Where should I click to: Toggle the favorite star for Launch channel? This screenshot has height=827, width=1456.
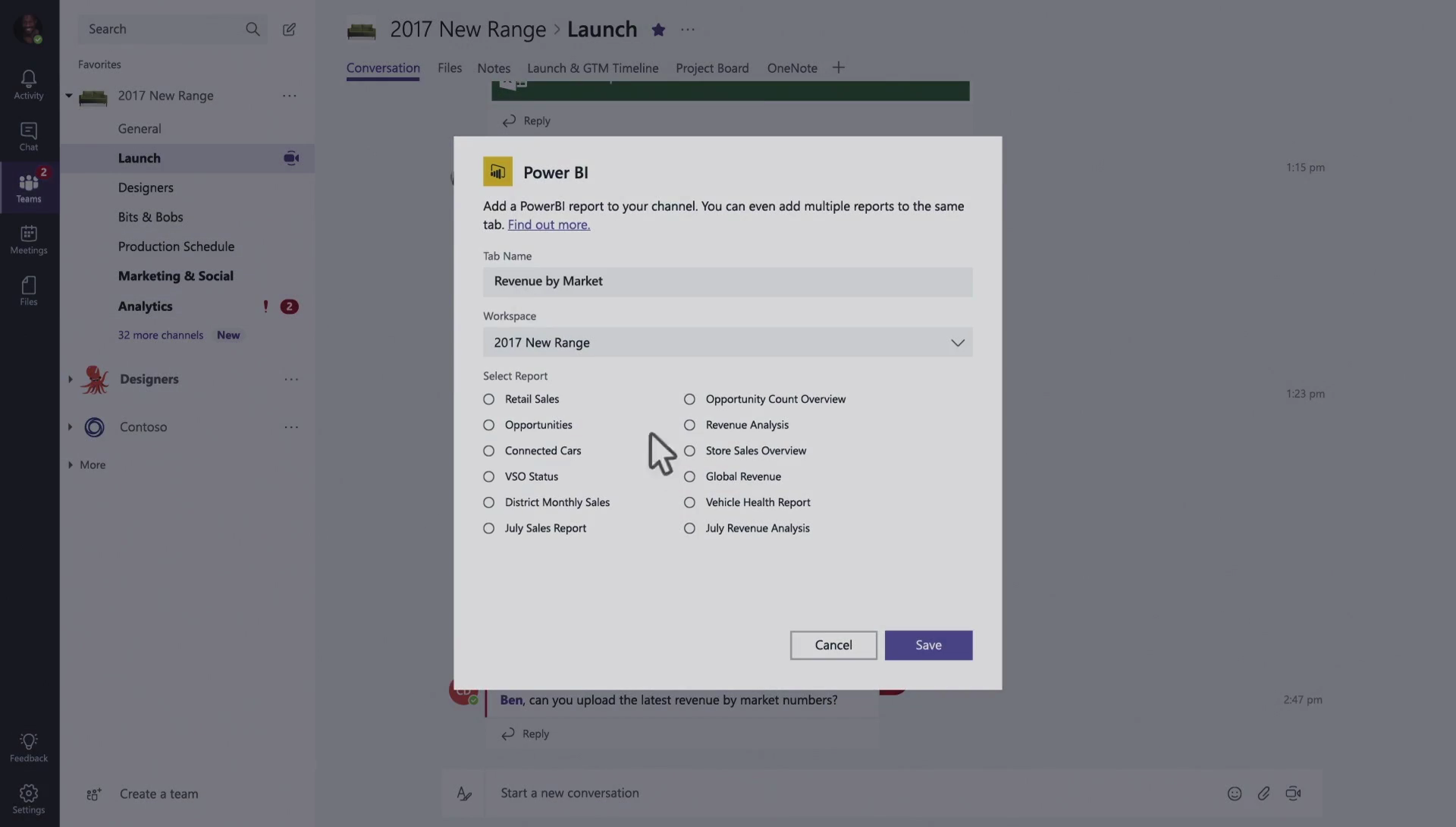pos(658,30)
